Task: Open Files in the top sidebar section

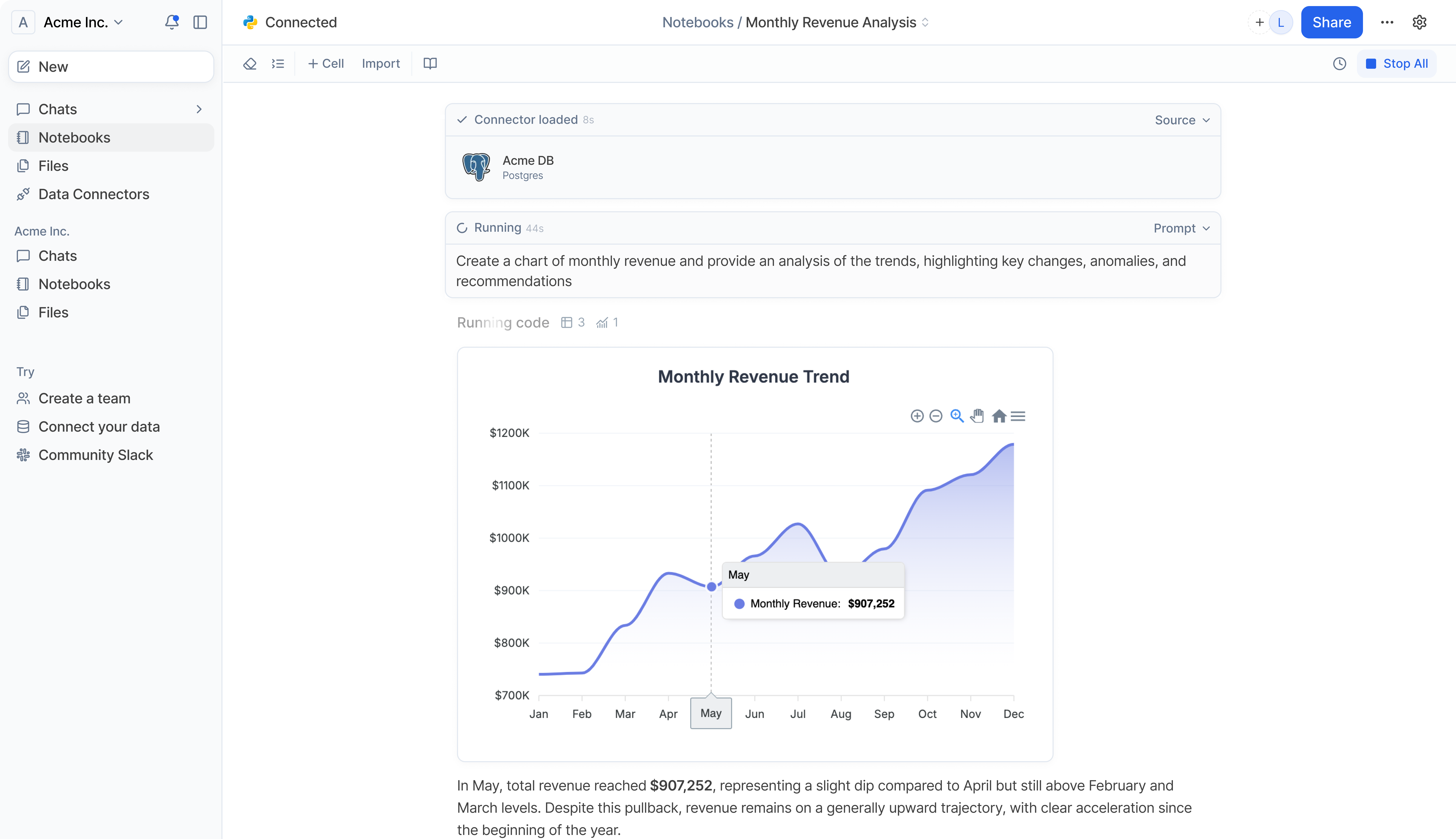Action: [x=53, y=166]
